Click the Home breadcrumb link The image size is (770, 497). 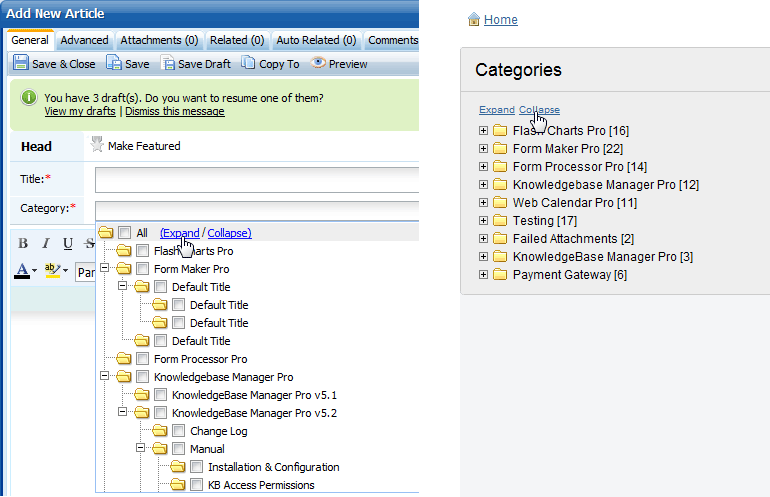click(500, 19)
